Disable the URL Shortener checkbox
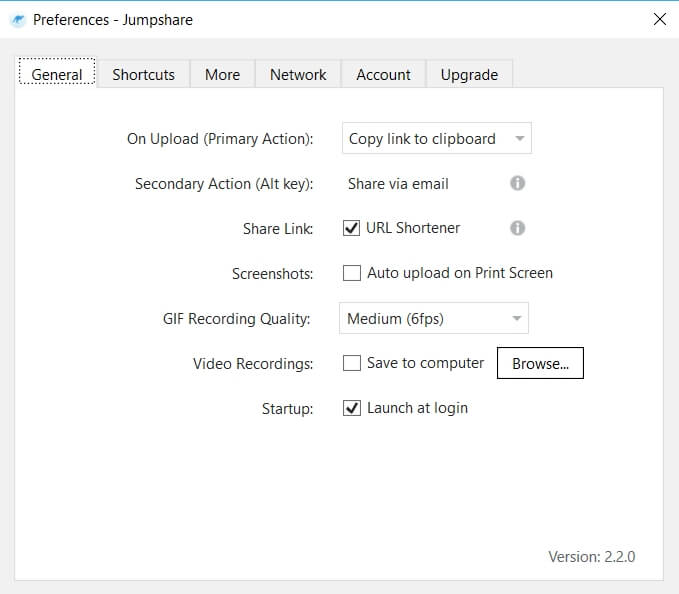Image resolution: width=679 pixels, height=594 pixels. click(x=352, y=228)
